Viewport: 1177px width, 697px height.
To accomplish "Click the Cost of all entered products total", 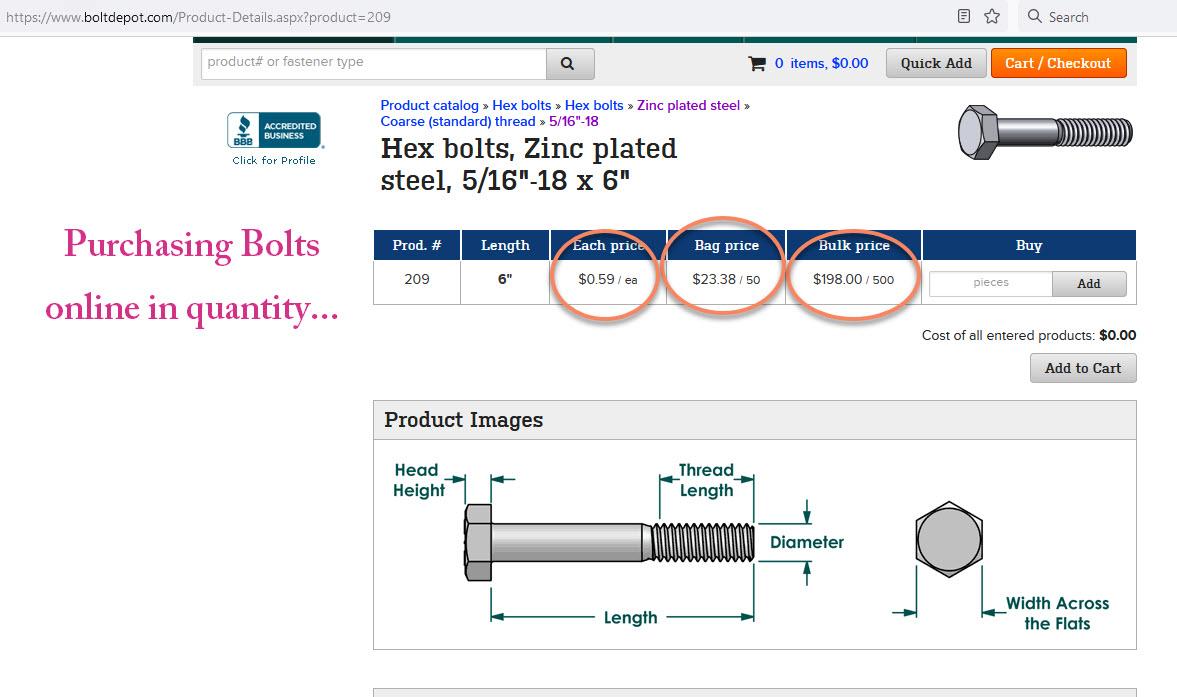I will 1028,335.
